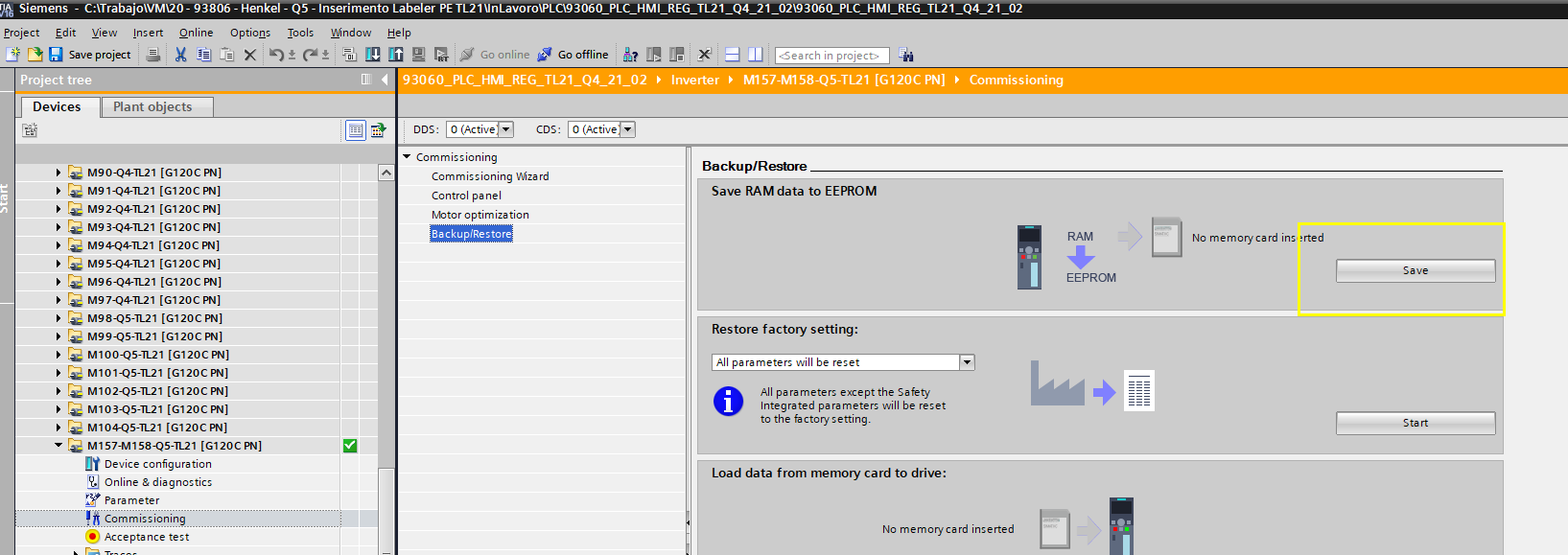Click Start to restore factory settings

coord(1416,423)
